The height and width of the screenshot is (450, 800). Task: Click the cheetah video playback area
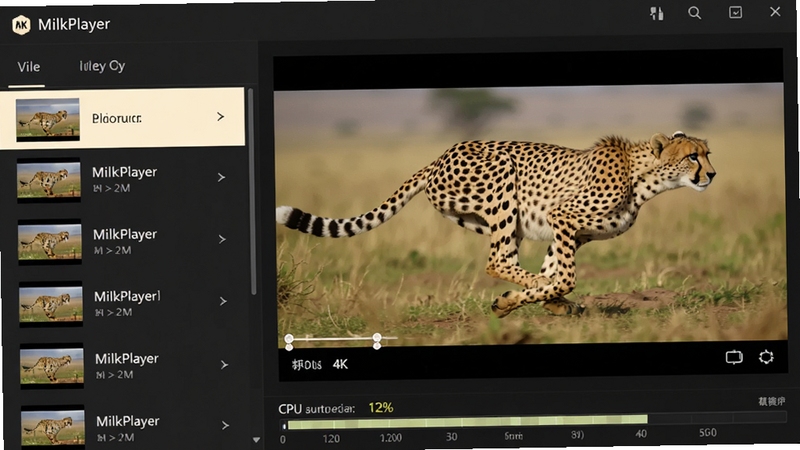click(x=530, y=214)
